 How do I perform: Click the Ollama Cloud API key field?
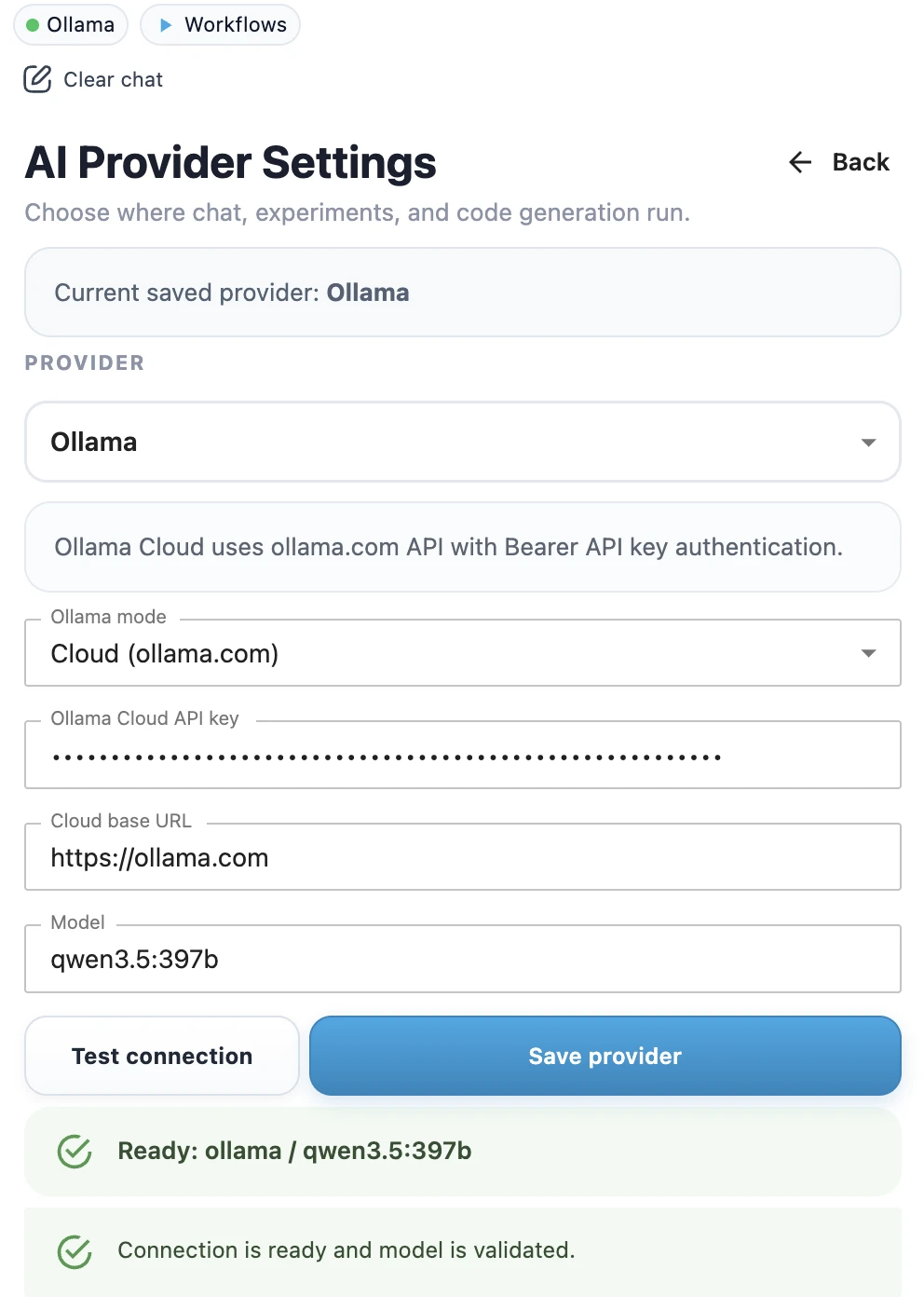pos(463,756)
